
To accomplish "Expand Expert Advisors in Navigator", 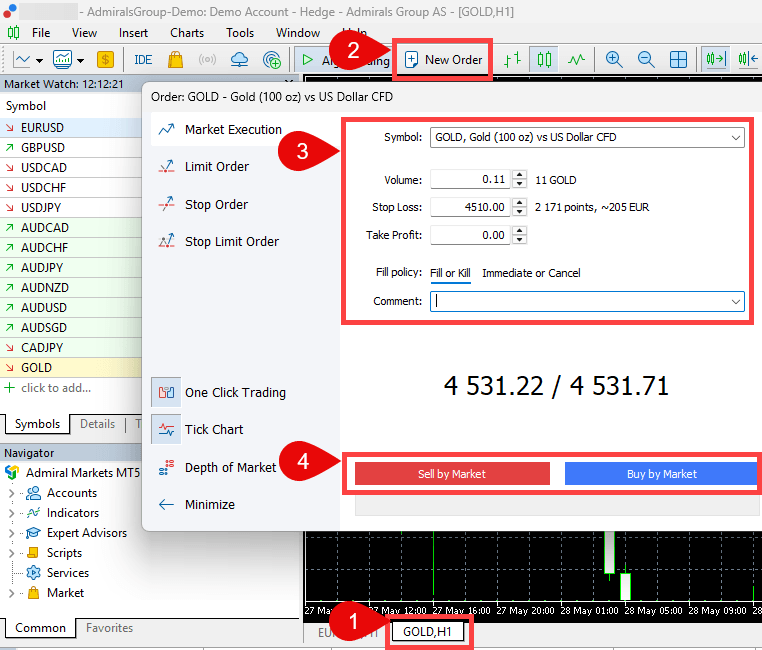I will [x=11, y=533].
